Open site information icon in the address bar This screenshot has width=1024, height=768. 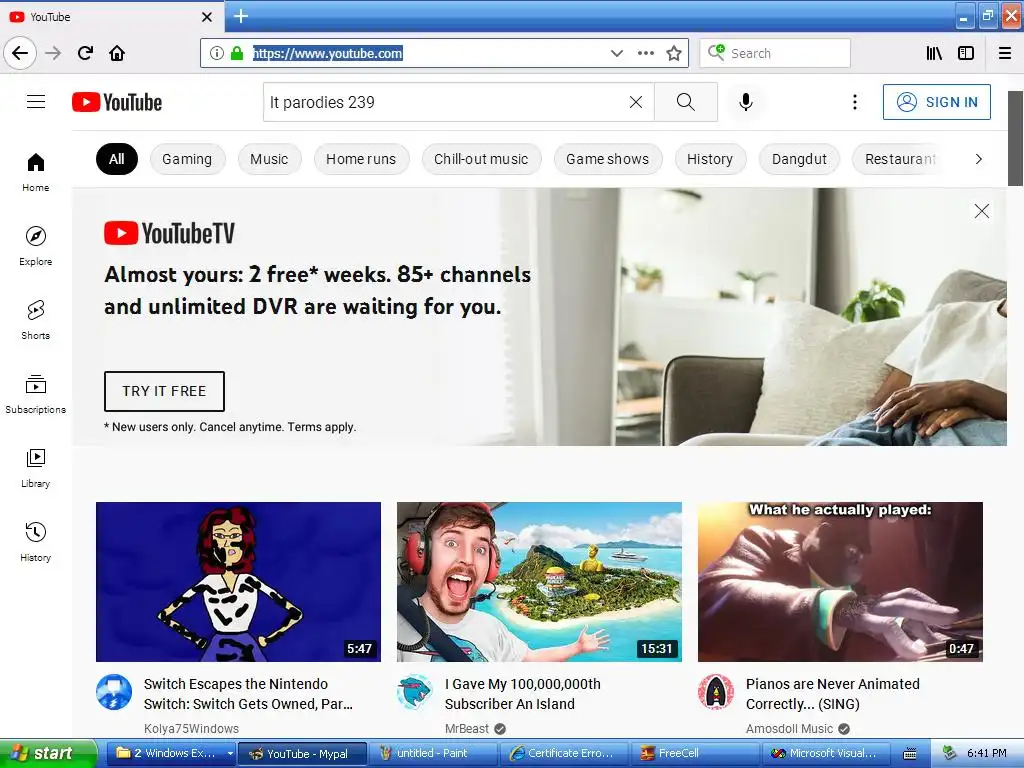[217, 53]
